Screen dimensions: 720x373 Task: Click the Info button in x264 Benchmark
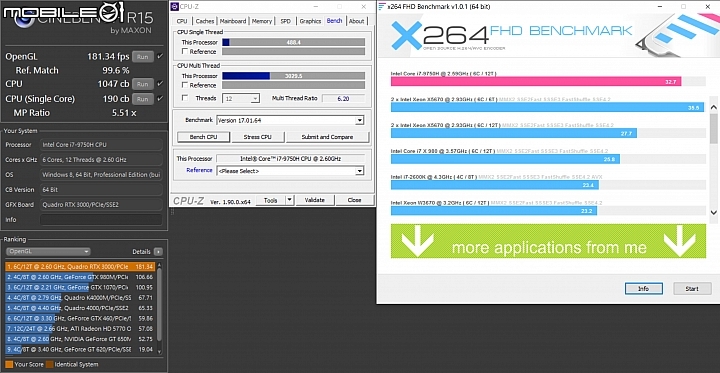click(644, 288)
